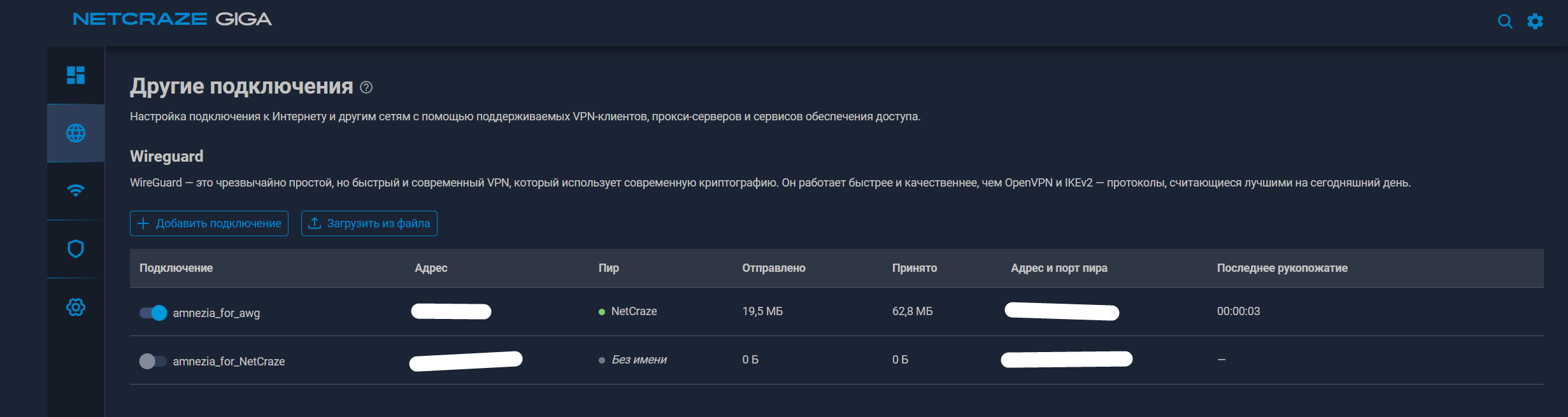Open the shield security sidebar icon

tap(76, 249)
